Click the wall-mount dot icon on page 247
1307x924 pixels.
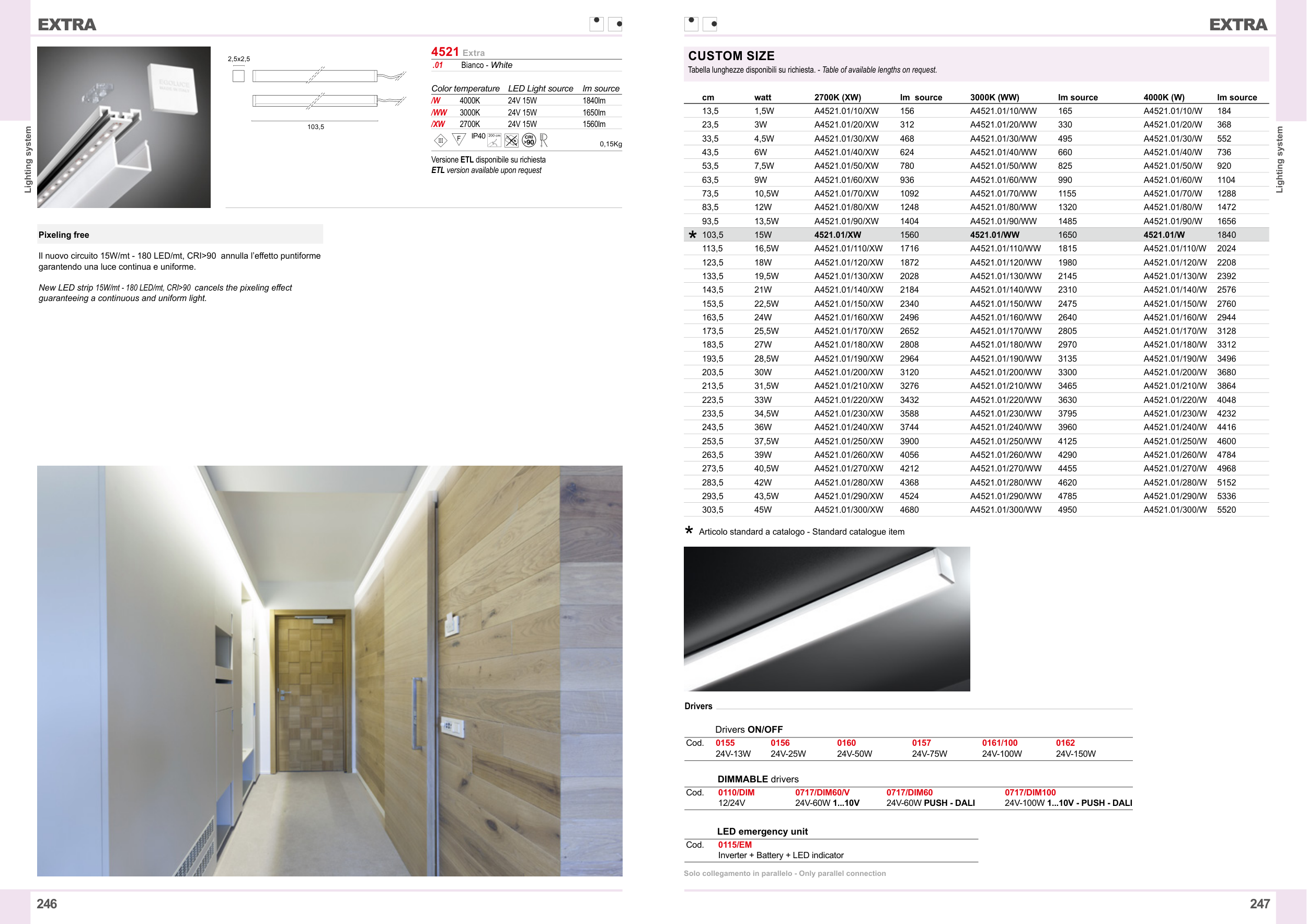710,24
